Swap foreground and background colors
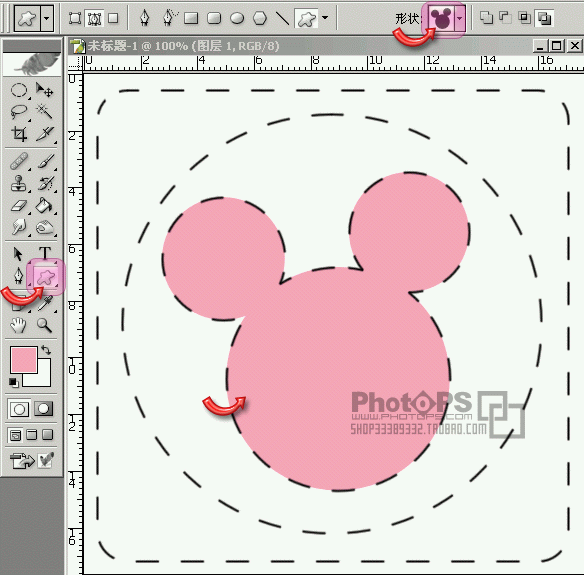Viewport: 584px width, 575px height. [46, 350]
